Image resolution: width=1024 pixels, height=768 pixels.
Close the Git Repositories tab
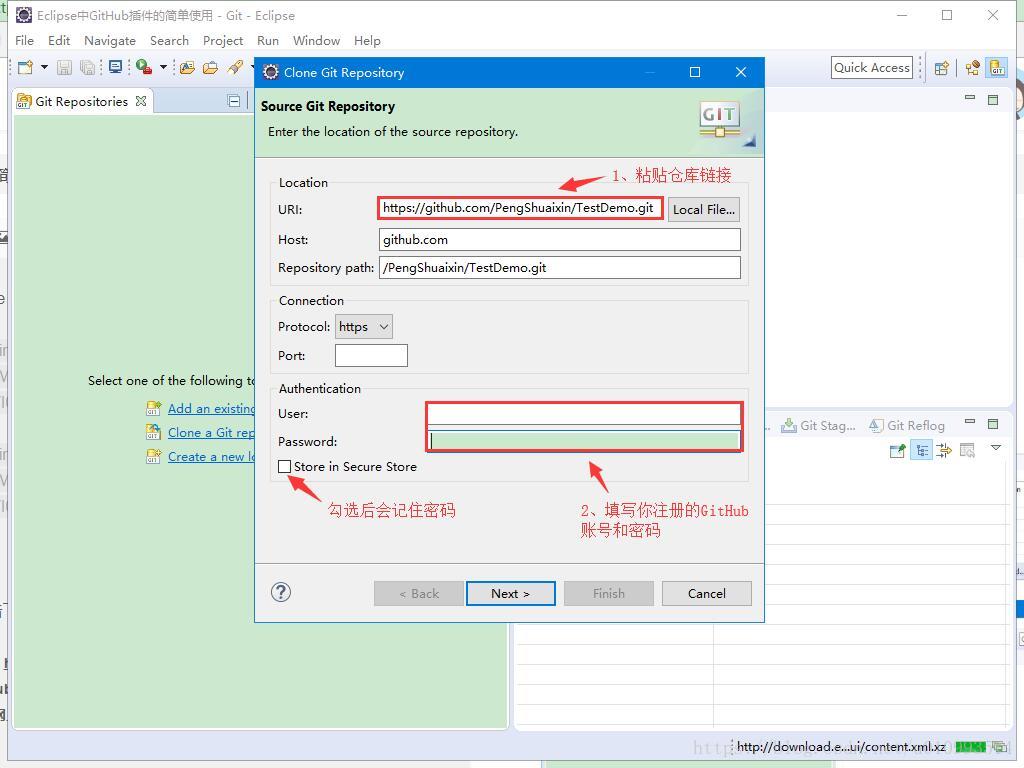click(x=141, y=101)
